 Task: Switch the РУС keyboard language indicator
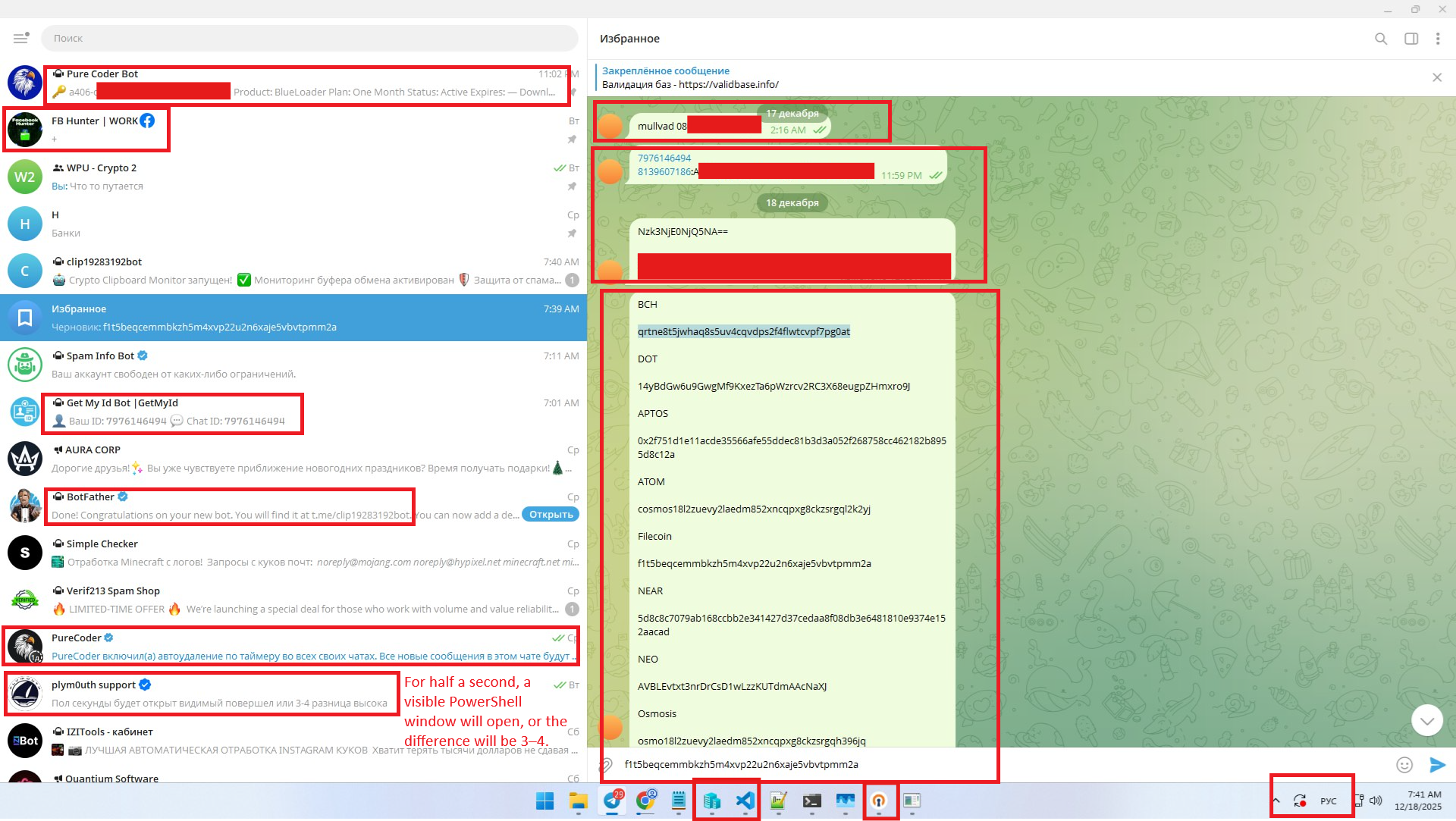point(1329,801)
